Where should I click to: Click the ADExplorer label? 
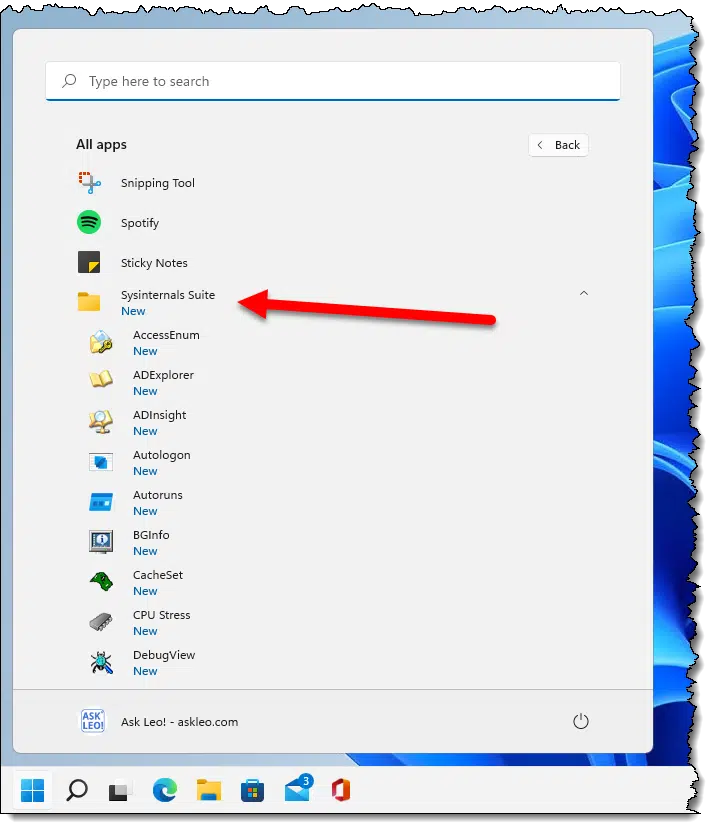163,375
